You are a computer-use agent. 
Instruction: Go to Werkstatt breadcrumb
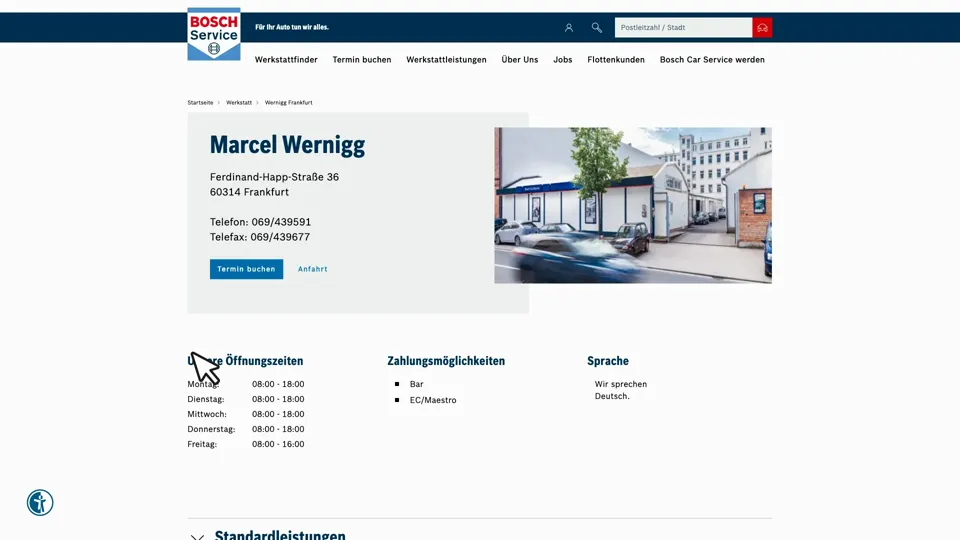click(x=239, y=103)
